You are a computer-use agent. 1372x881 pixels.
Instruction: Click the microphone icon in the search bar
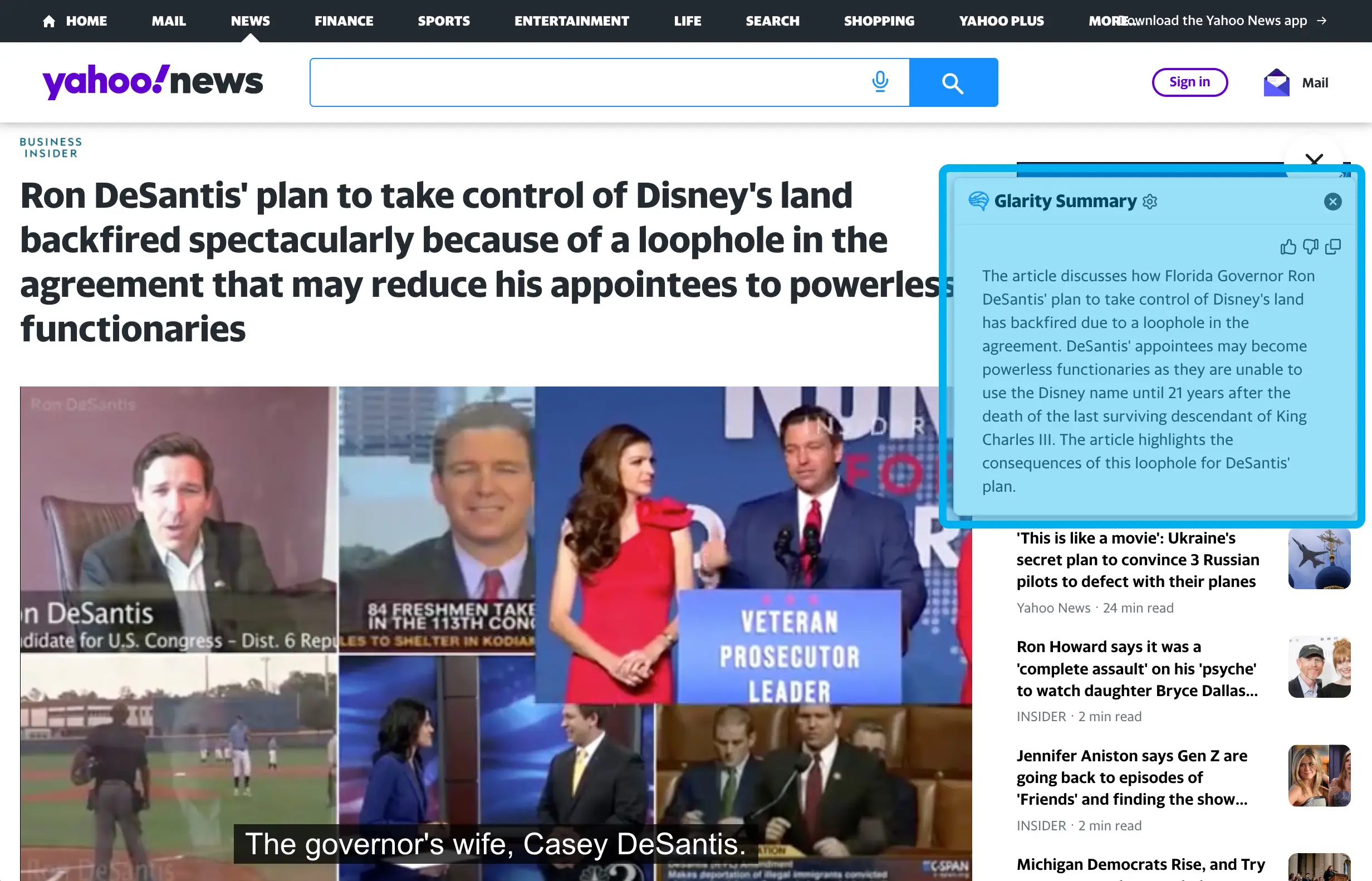[x=880, y=82]
